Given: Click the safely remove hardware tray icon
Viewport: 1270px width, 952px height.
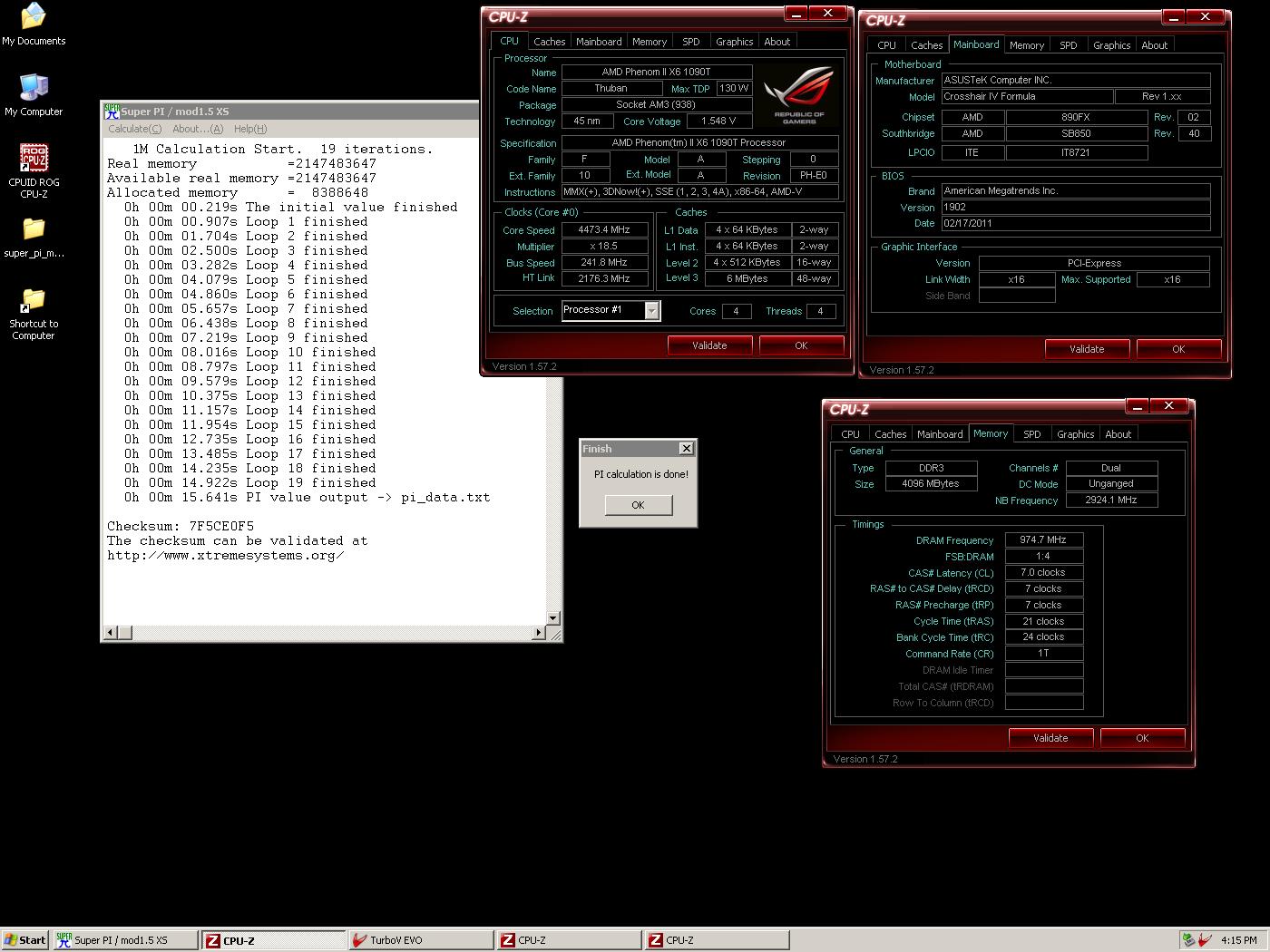Looking at the screenshot, I should coord(1188,940).
